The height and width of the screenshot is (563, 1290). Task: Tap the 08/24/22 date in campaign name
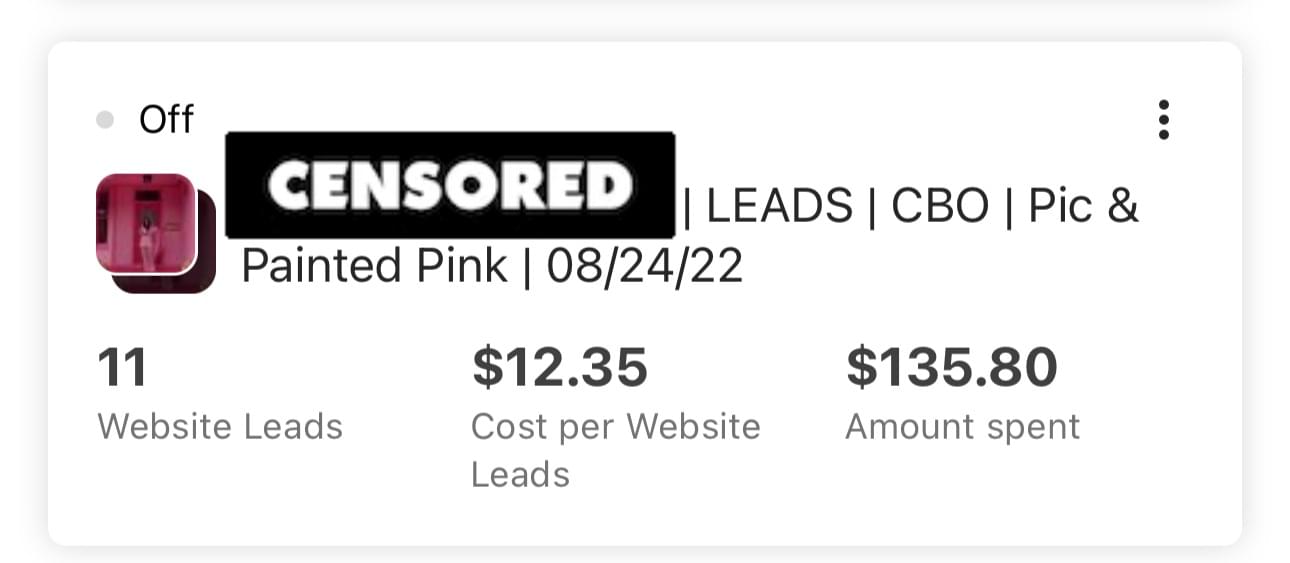tap(644, 267)
